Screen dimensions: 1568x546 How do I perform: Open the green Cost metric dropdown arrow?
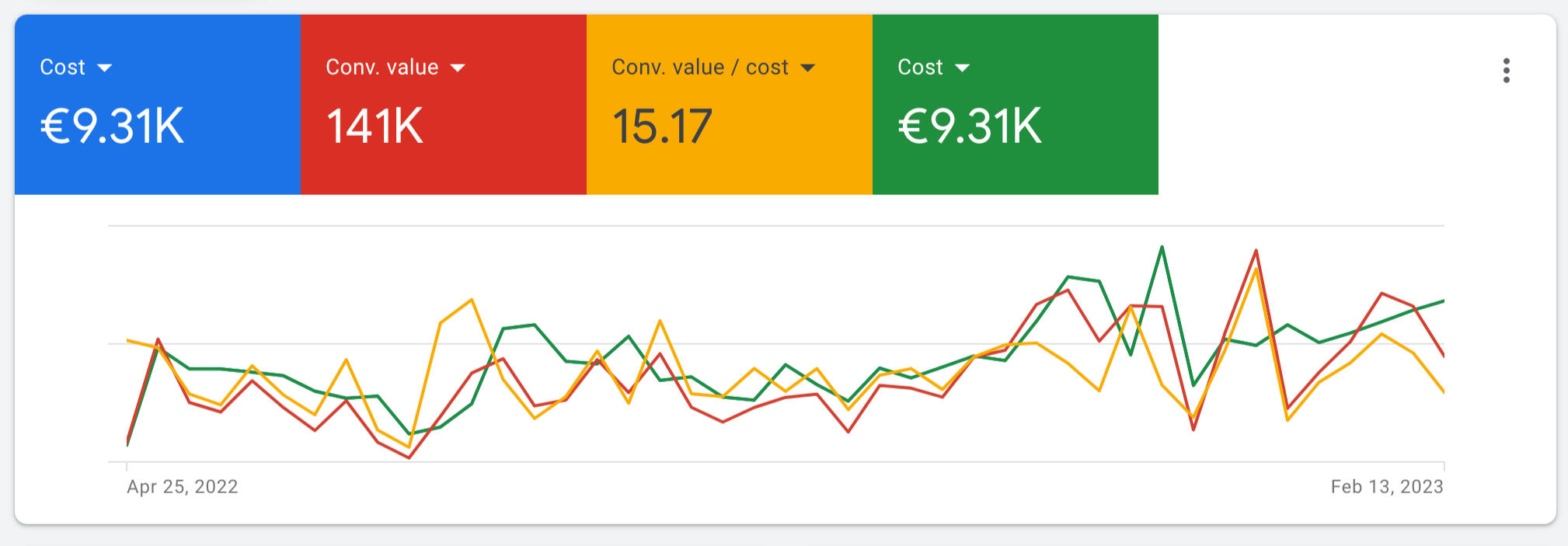[962, 68]
